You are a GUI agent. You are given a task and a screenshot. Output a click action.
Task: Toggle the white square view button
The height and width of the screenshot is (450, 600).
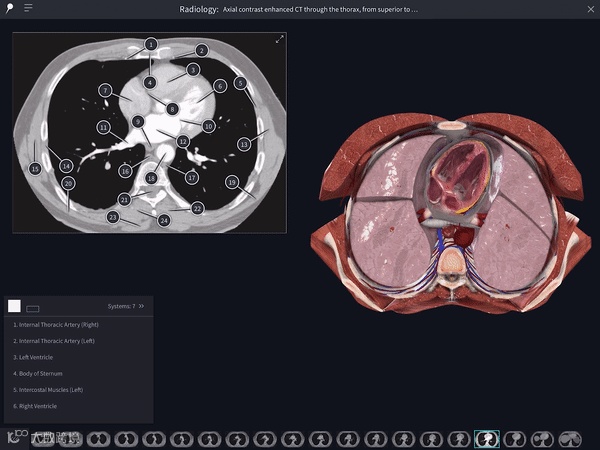[x=15, y=306]
